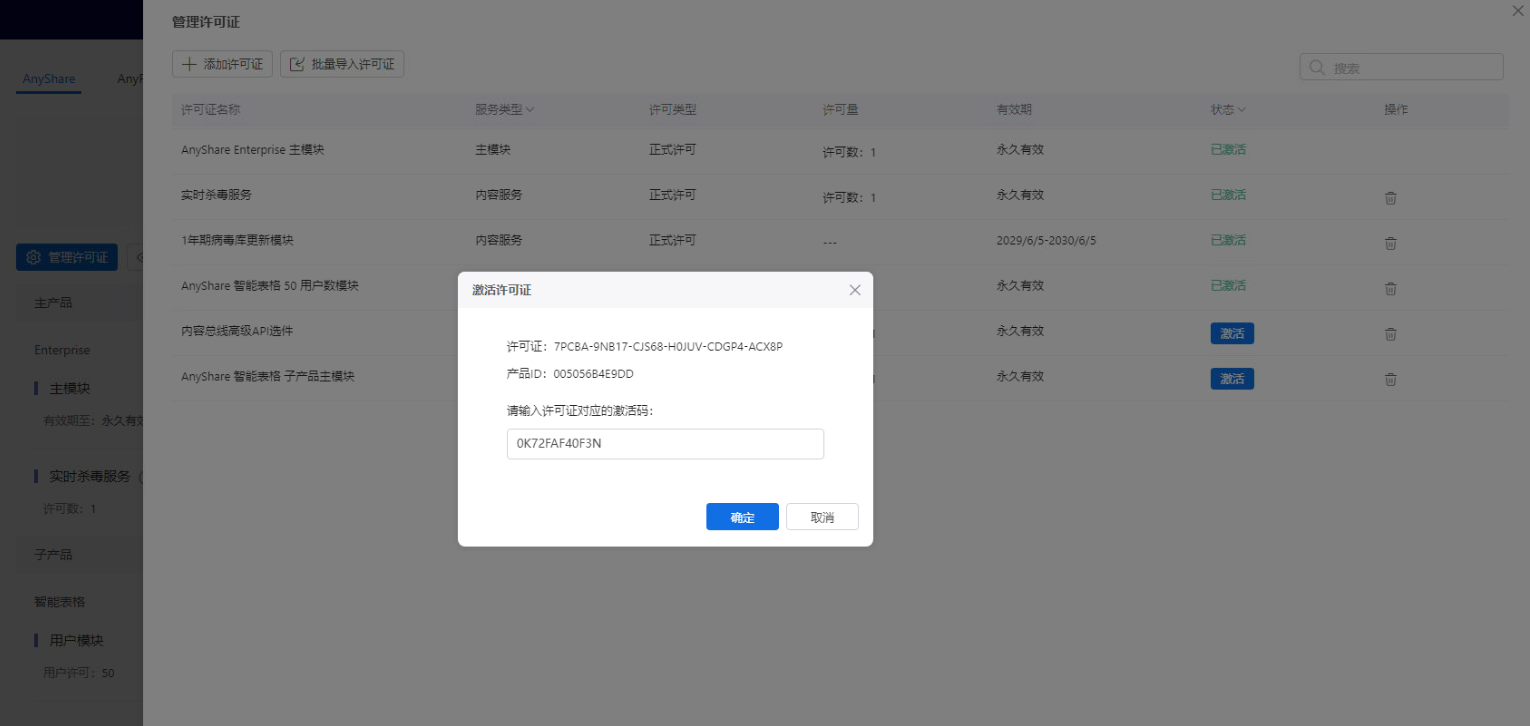Click the gear icon on 管理许可证
The height and width of the screenshot is (726, 1530).
[33, 257]
